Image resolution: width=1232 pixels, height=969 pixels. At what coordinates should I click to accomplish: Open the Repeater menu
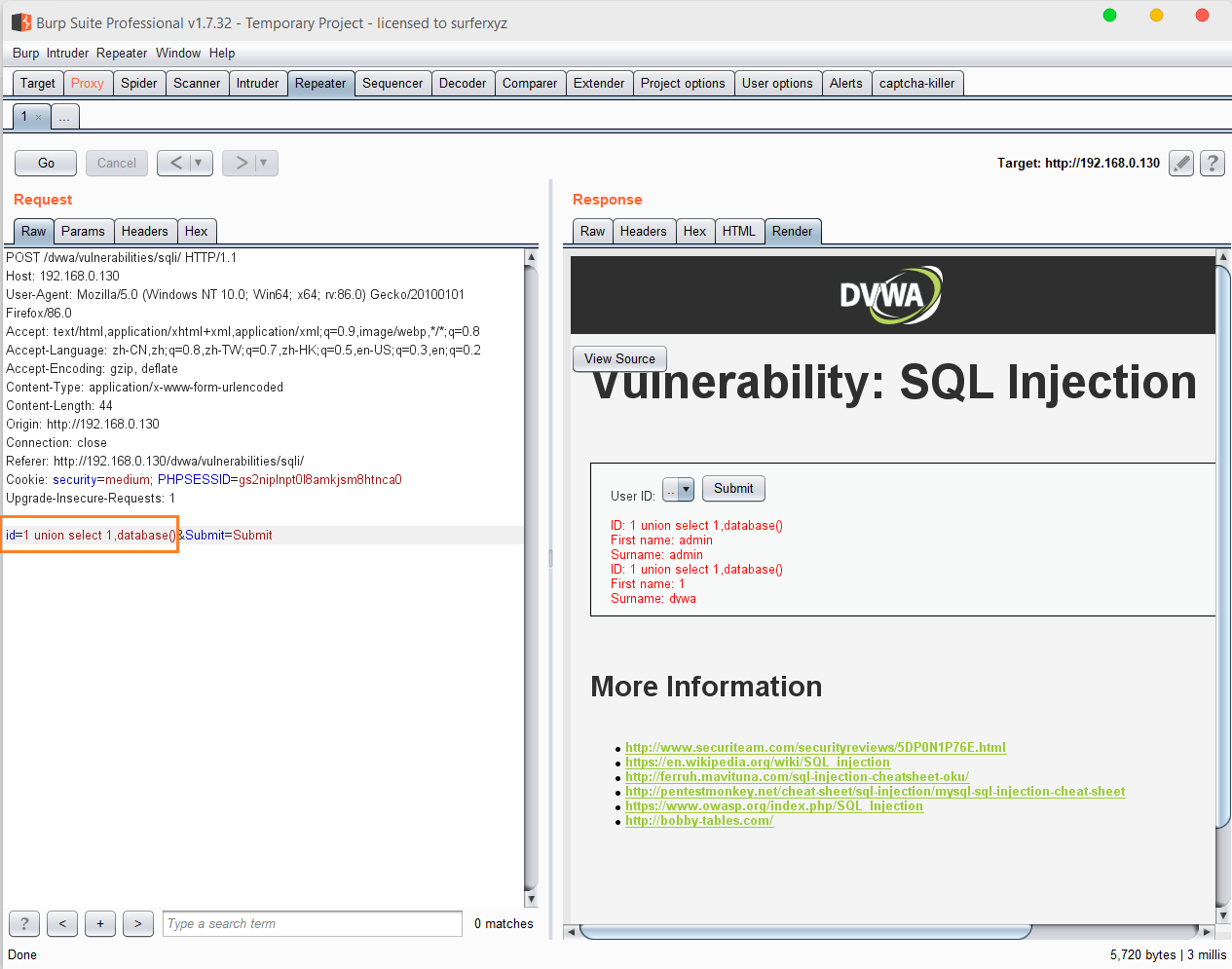122,53
